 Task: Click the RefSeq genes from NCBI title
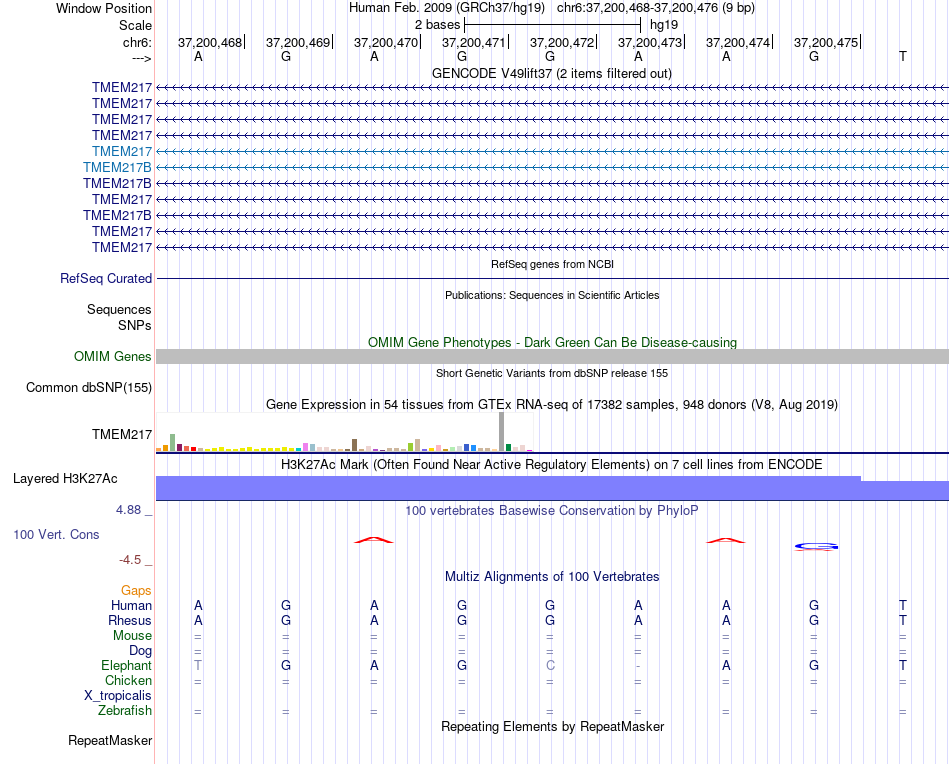click(x=552, y=264)
